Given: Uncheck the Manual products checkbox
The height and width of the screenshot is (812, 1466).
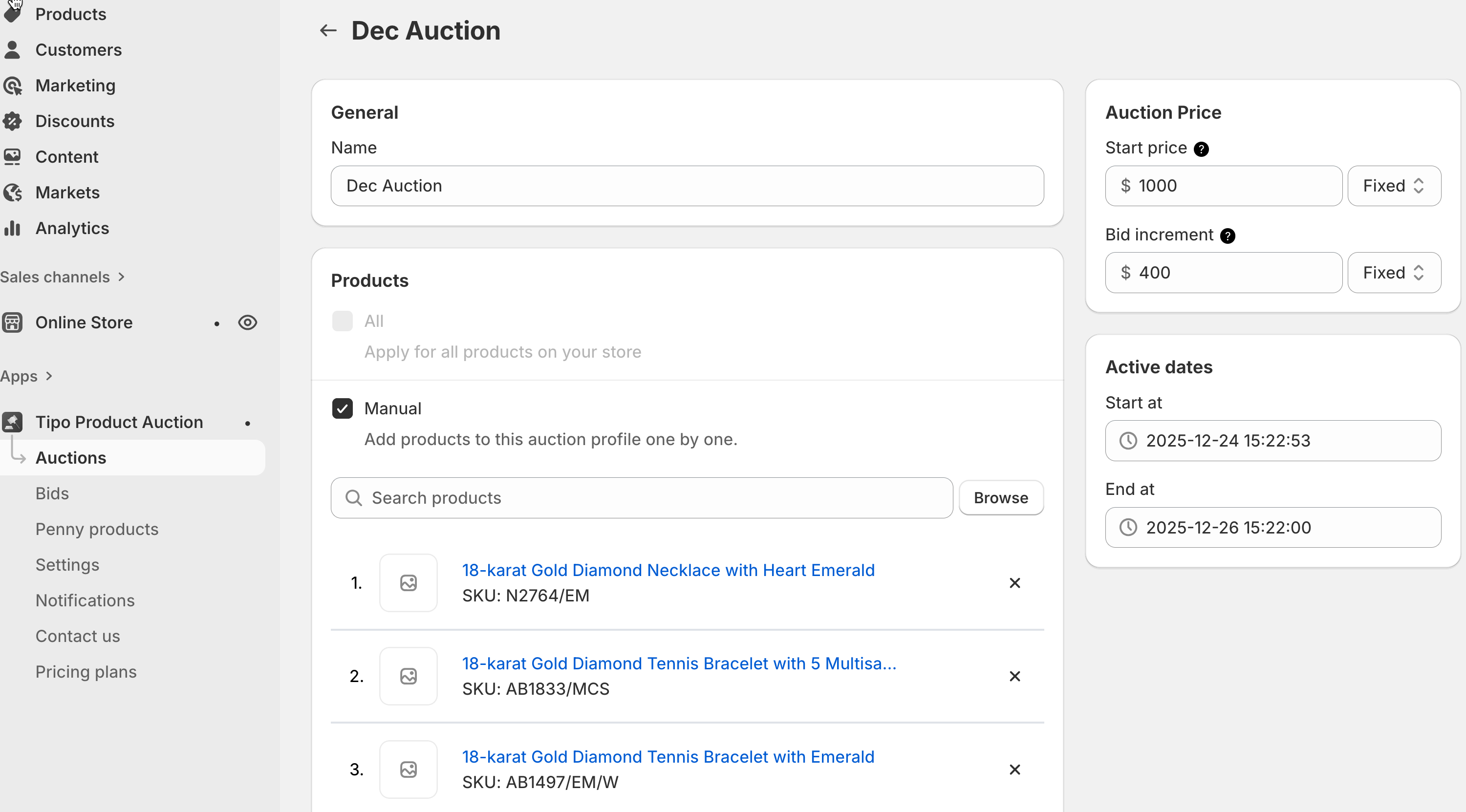Looking at the screenshot, I should [342, 408].
